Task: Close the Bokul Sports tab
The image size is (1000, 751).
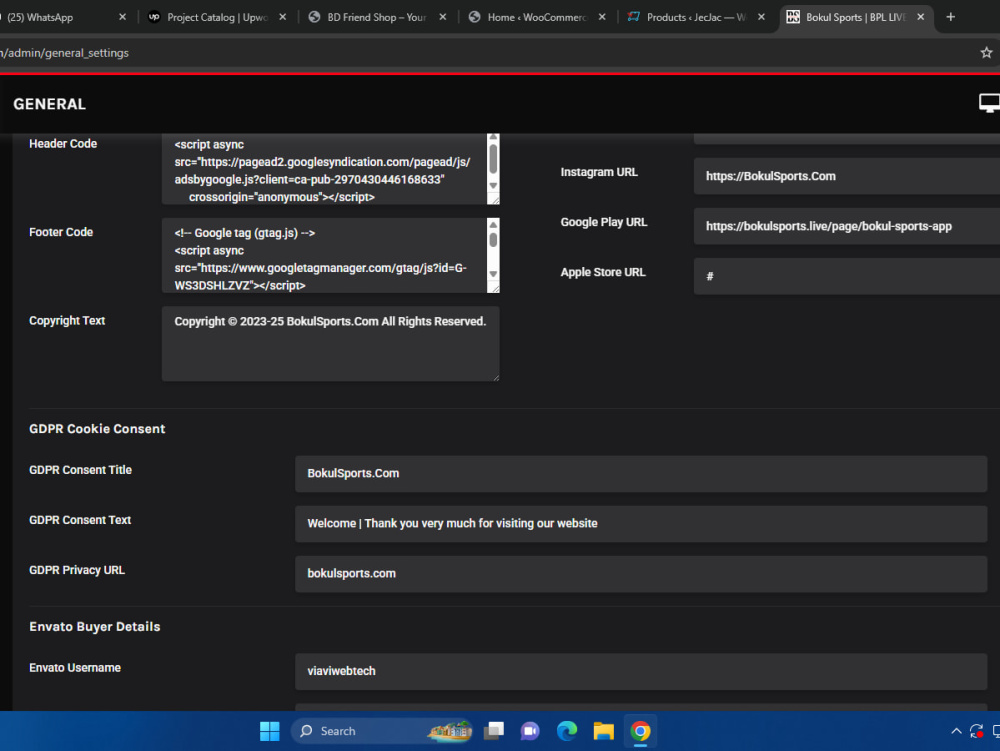Action: click(920, 17)
